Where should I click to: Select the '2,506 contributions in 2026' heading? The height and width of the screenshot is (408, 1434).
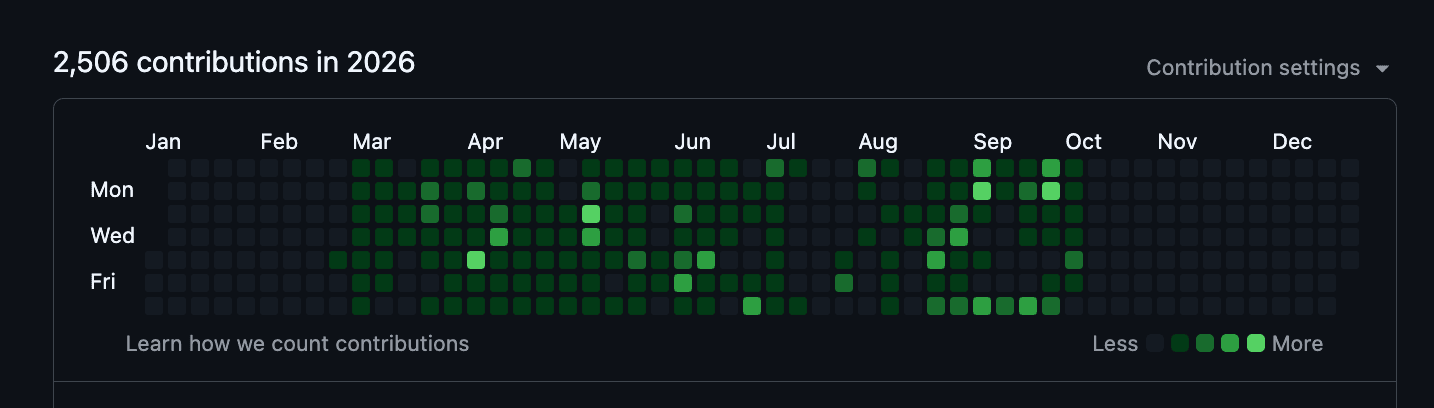point(234,63)
